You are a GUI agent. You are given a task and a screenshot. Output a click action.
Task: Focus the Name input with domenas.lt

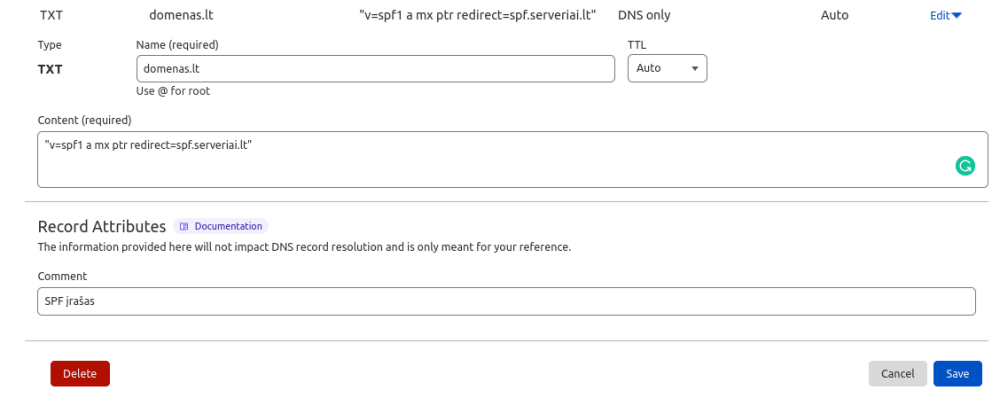(x=375, y=68)
